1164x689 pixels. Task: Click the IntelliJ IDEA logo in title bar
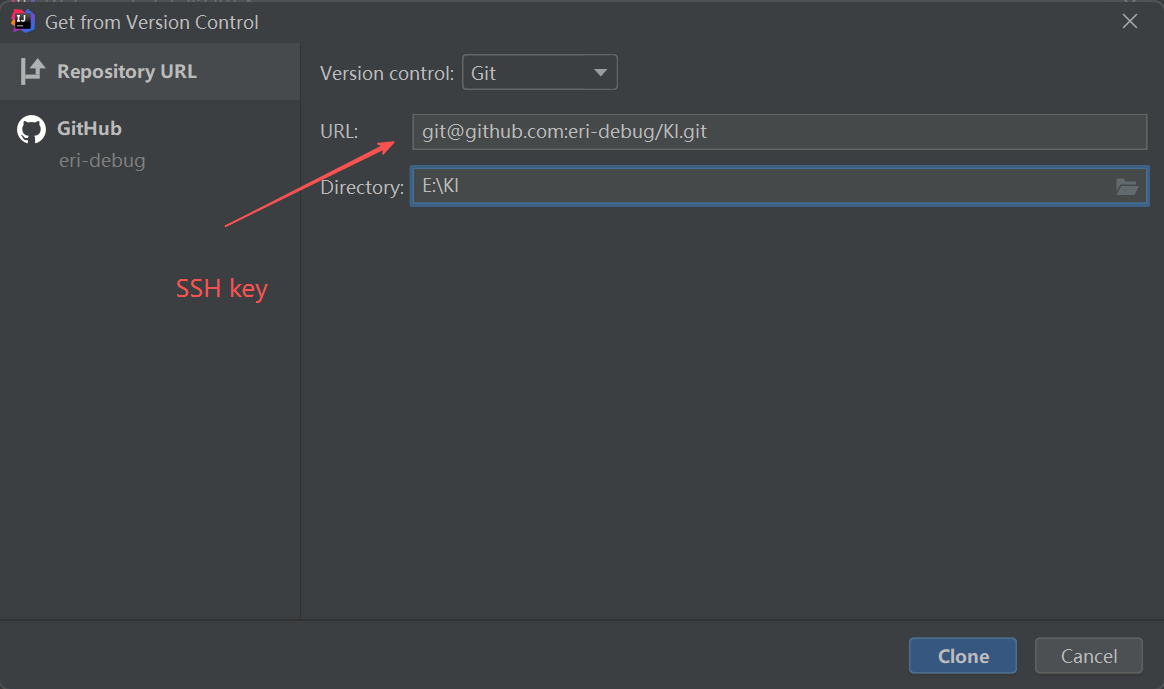pos(23,21)
